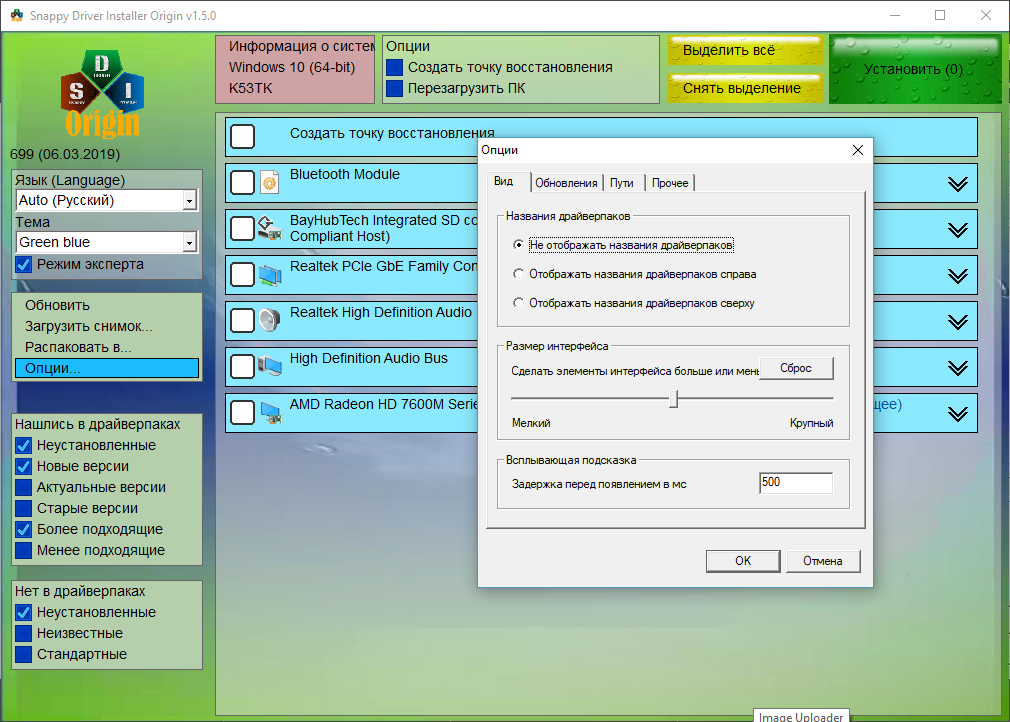Viewport: 1010px width, 722px height.
Task: Click the BayHubTech SD controller device icon
Action: coord(270,229)
